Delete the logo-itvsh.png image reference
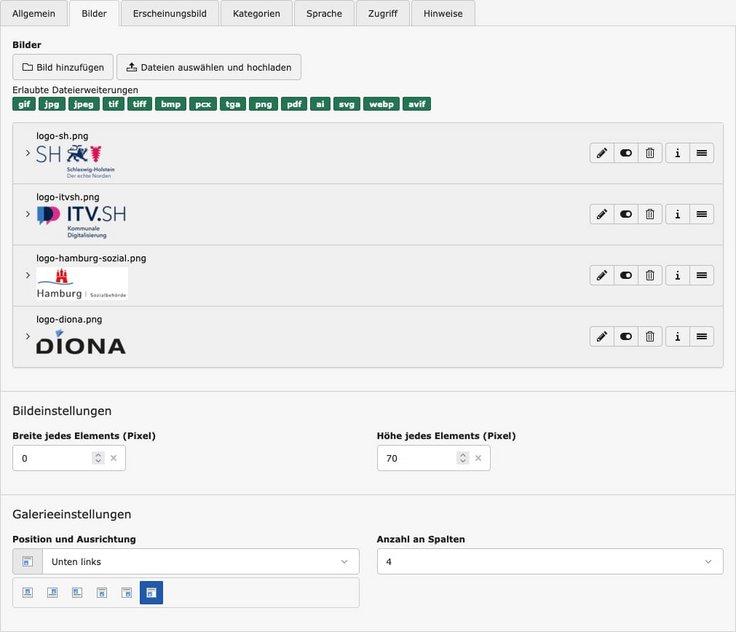 tap(650, 214)
